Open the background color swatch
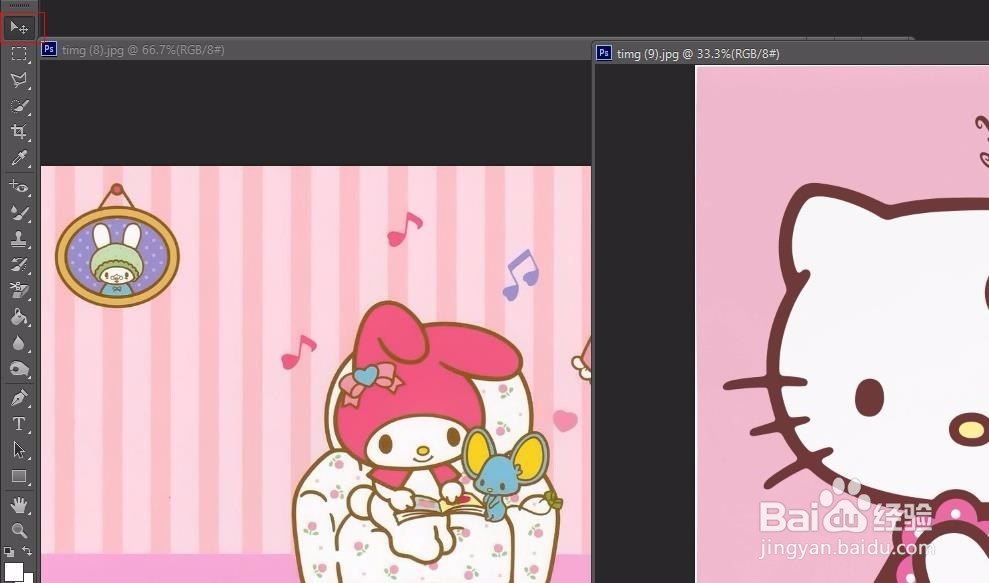 coord(29,577)
